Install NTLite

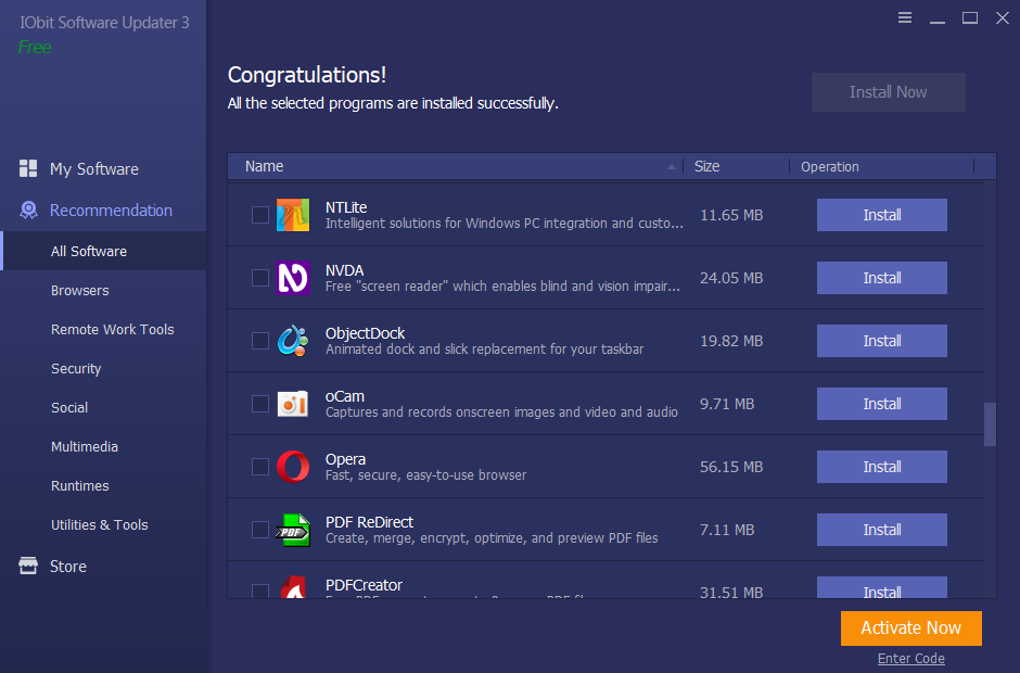coord(881,215)
